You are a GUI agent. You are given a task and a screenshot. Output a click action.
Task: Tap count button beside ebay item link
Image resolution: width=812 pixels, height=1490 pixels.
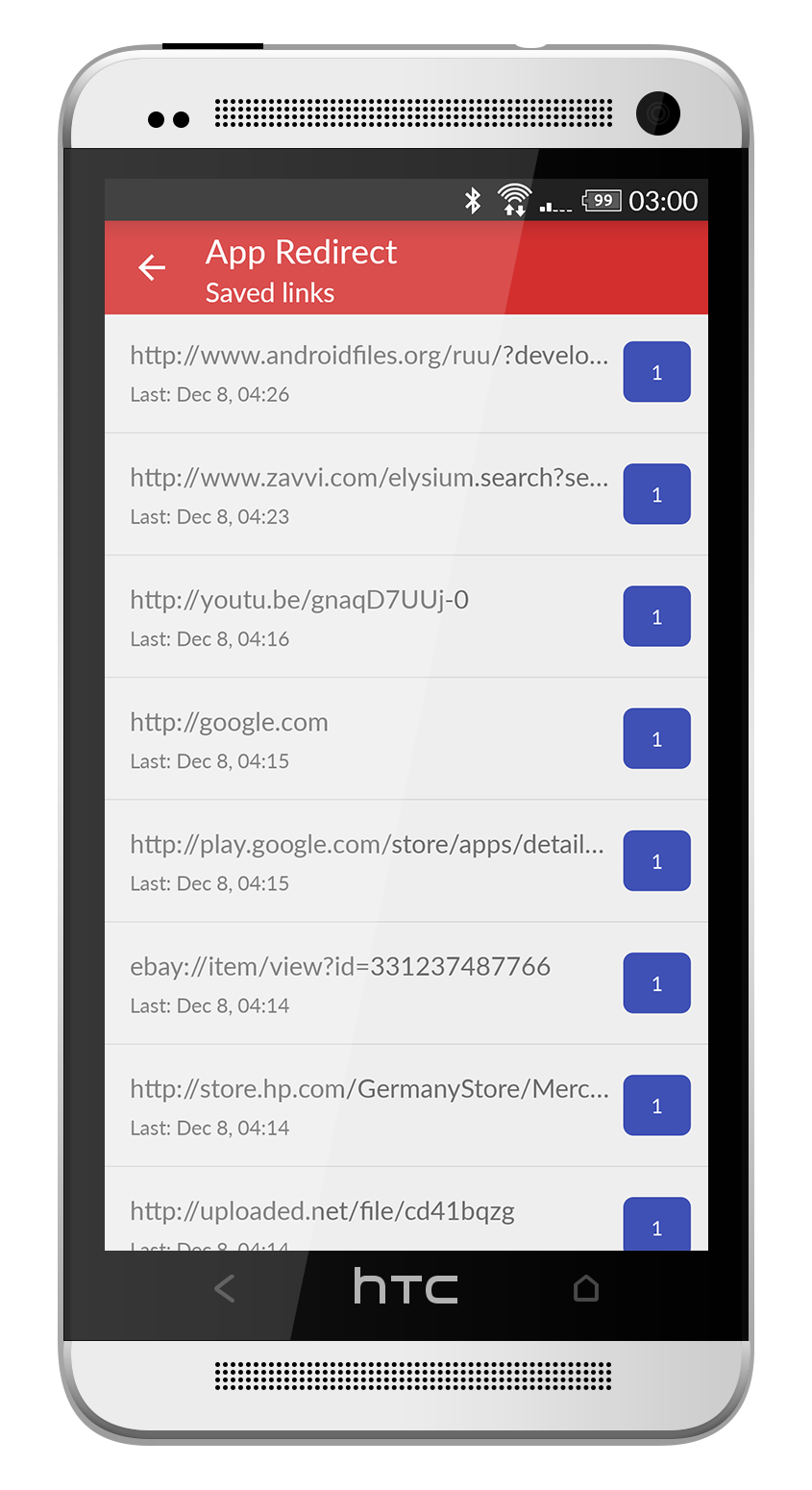[x=657, y=982]
